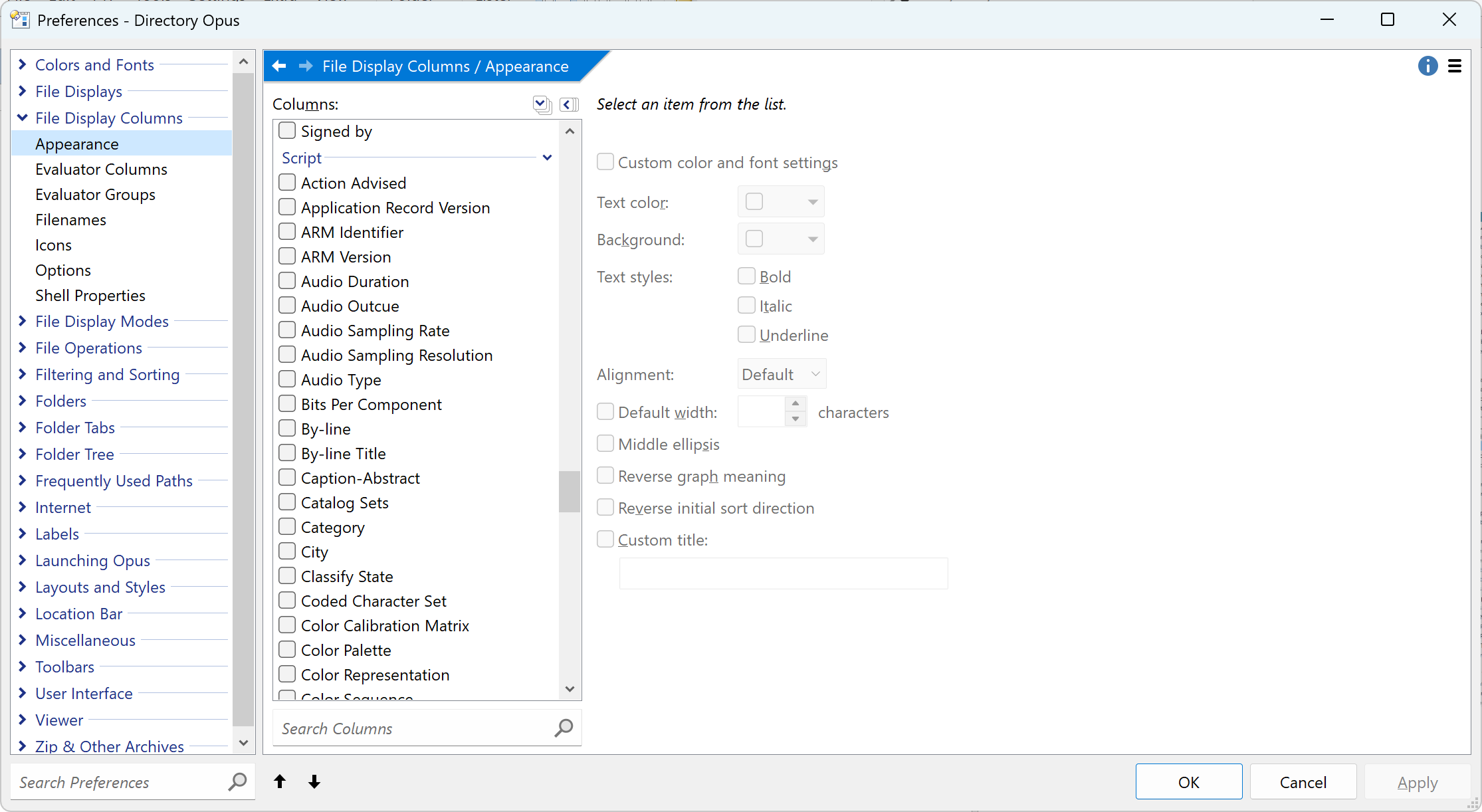Select the Shell Properties page
The width and height of the screenshot is (1482, 812).
[90, 296]
